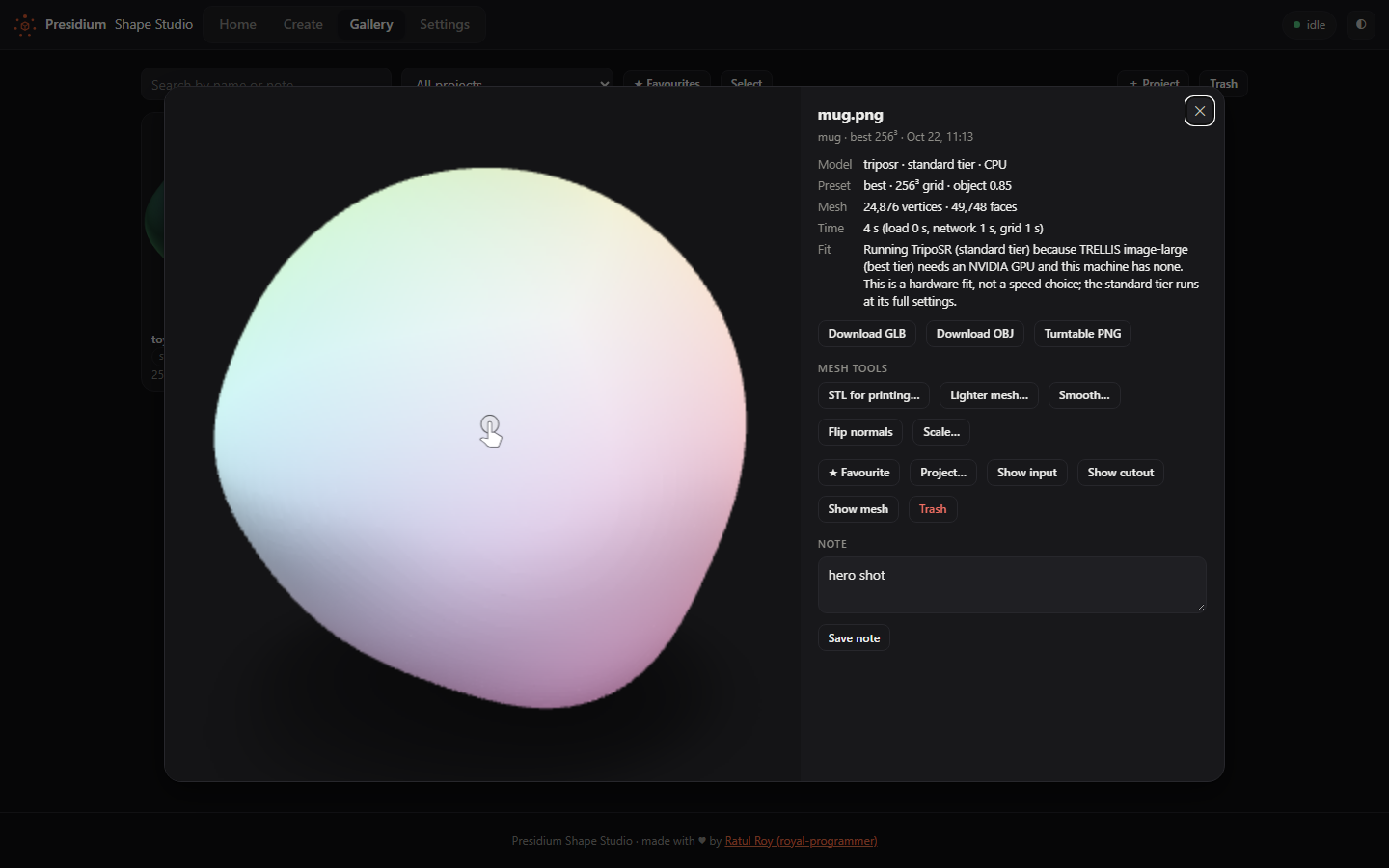
Task: Flip normals of the mesh
Action: point(860,432)
